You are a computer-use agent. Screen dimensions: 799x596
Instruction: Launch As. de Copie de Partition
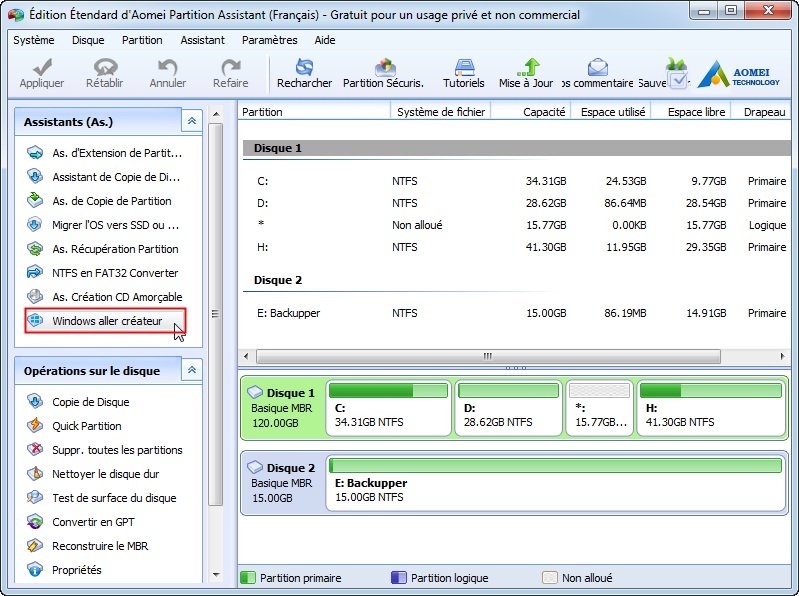99,201
